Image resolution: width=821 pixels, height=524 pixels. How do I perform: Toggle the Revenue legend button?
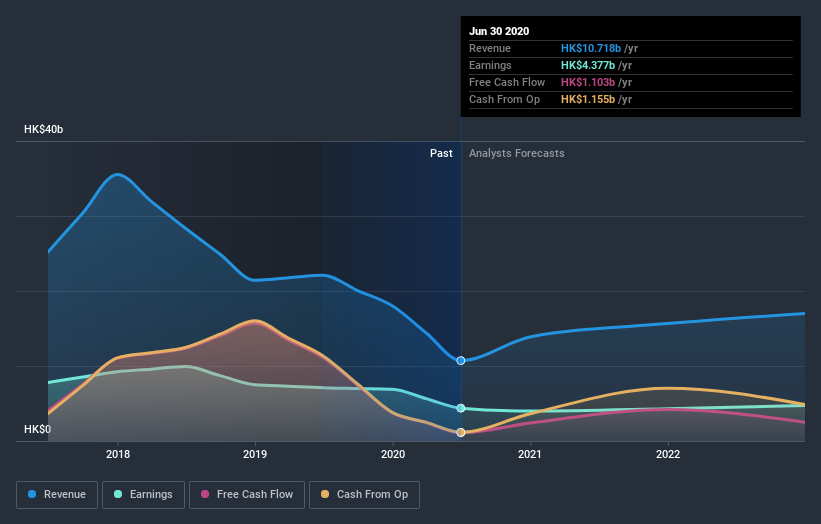(x=57, y=495)
